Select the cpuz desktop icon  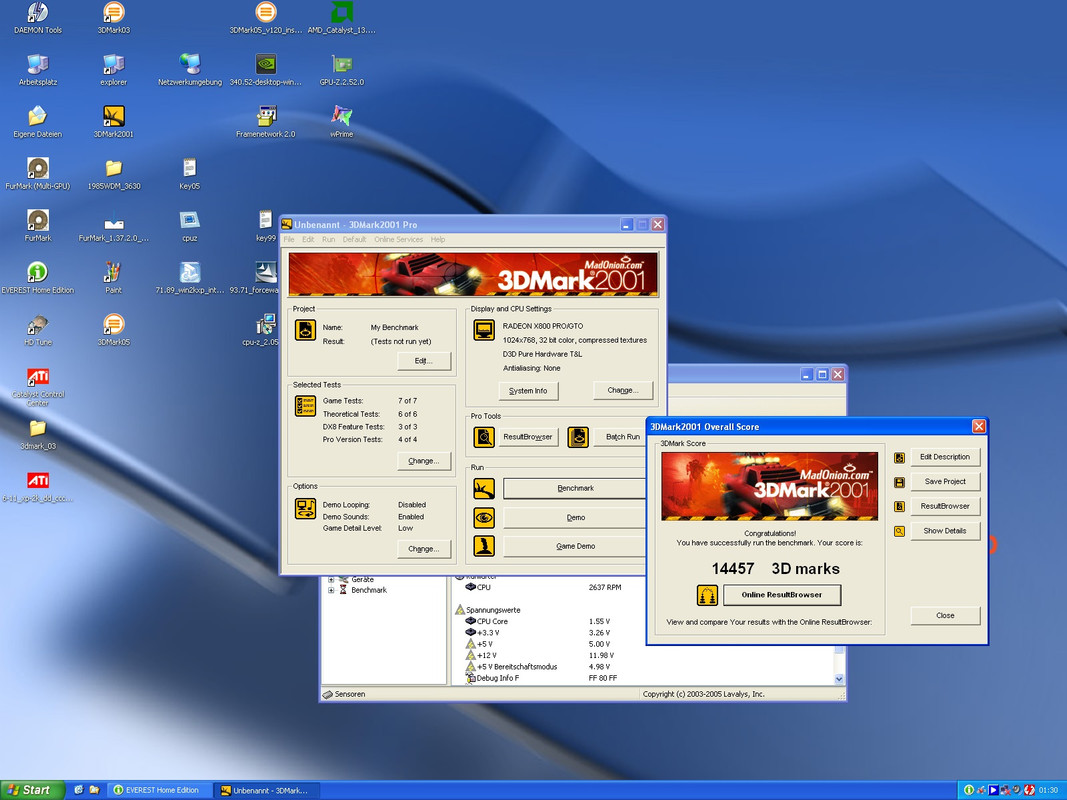189,226
